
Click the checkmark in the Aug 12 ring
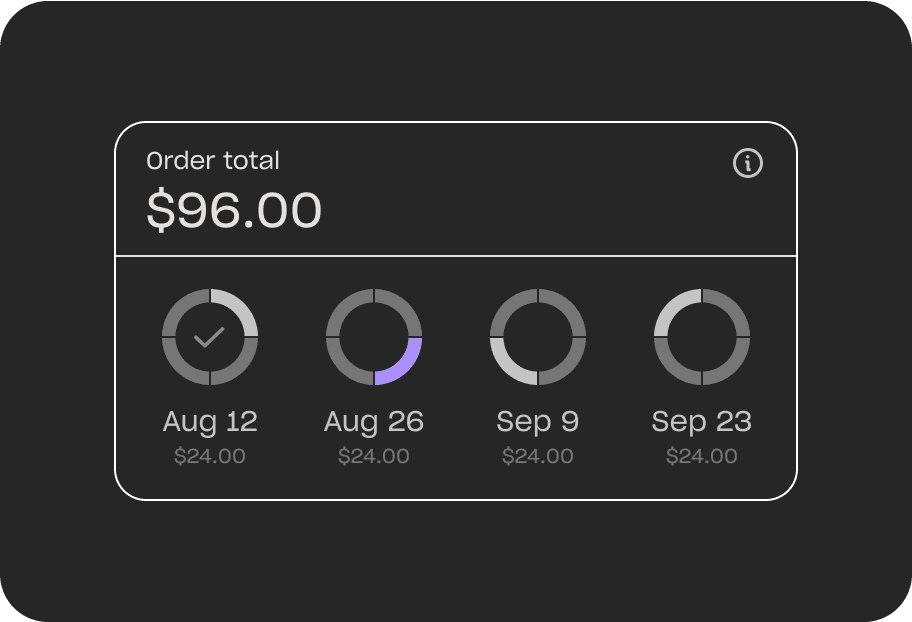(x=209, y=337)
